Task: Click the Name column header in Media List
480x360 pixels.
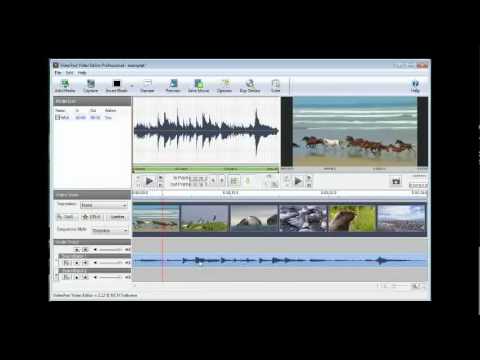Action: (60, 110)
